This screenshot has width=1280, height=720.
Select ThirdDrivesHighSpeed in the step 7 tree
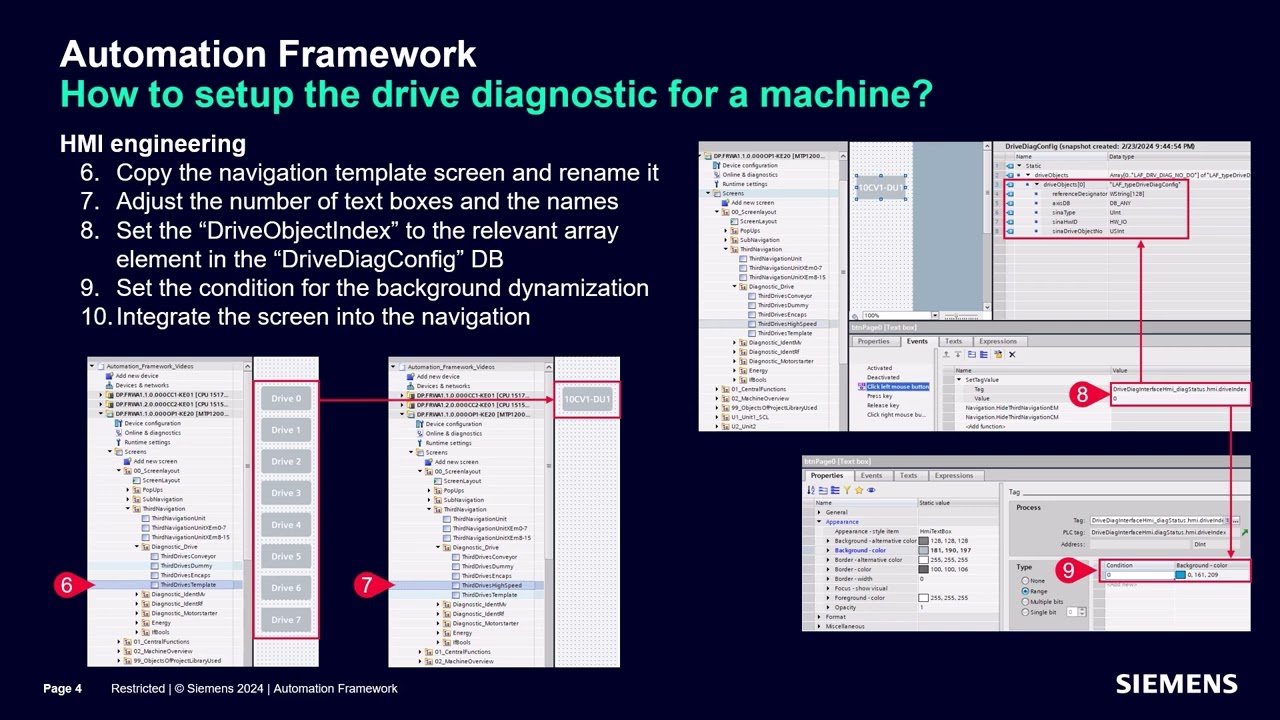491,585
